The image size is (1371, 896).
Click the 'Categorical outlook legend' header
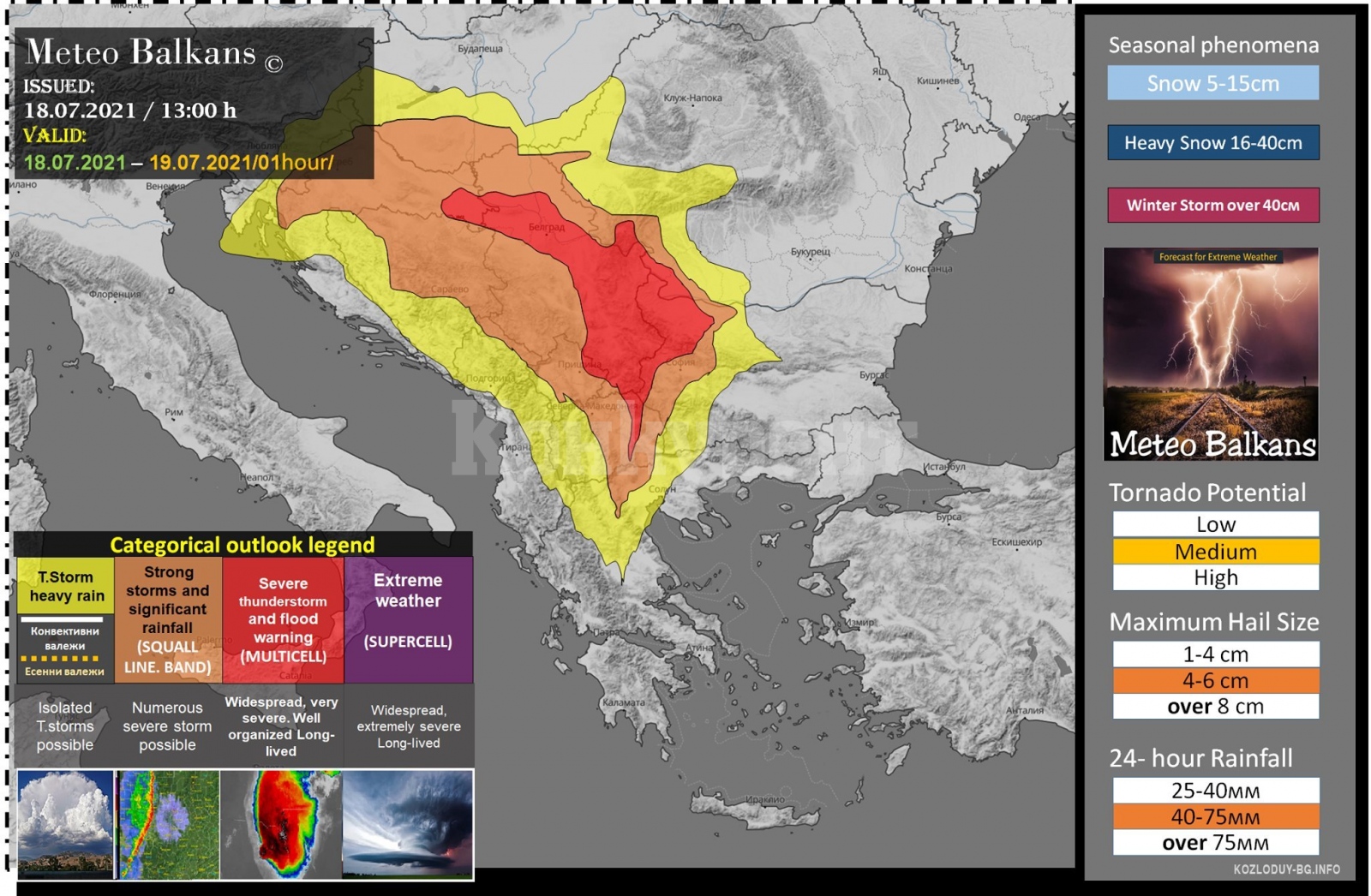tap(242, 545)
